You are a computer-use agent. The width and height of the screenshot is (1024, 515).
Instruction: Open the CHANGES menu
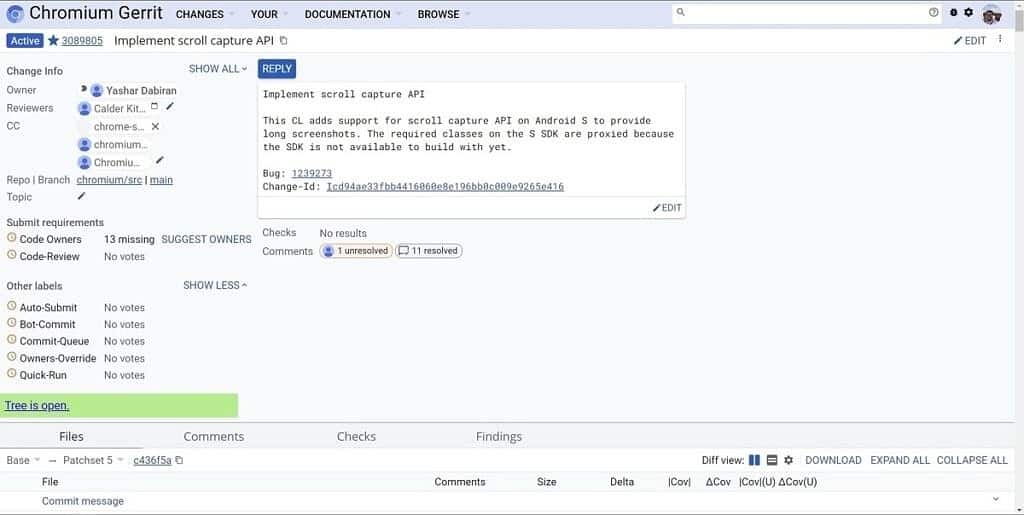click(204, 14)
